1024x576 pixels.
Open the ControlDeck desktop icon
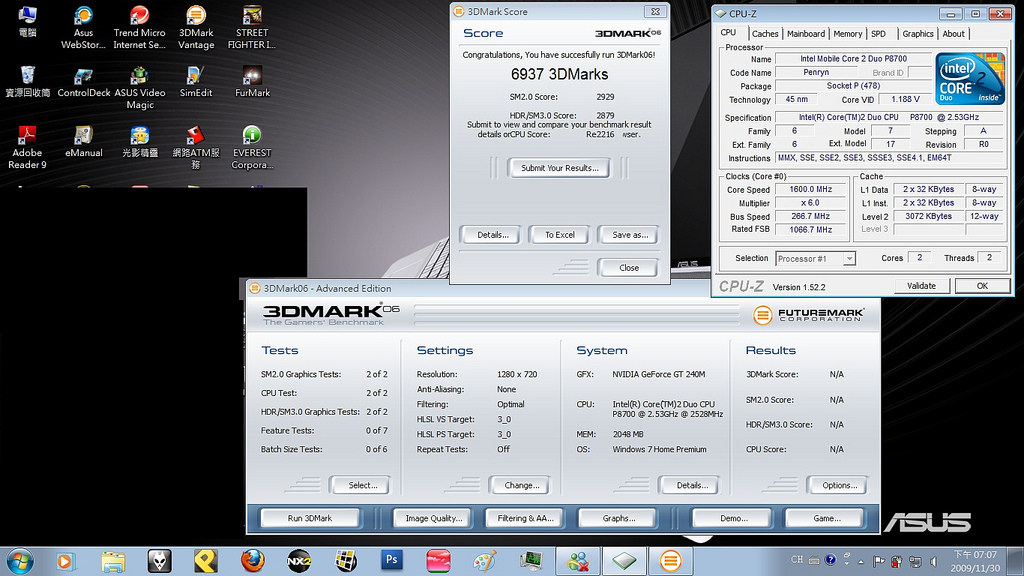84,82
